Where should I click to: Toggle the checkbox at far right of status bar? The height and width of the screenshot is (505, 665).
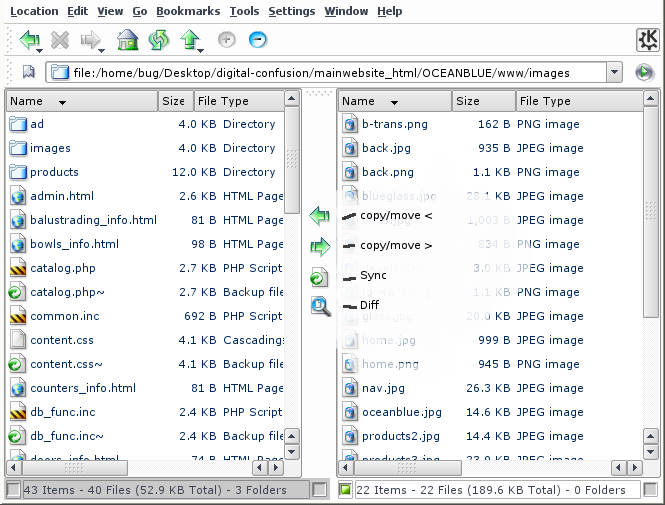(650, 490)
